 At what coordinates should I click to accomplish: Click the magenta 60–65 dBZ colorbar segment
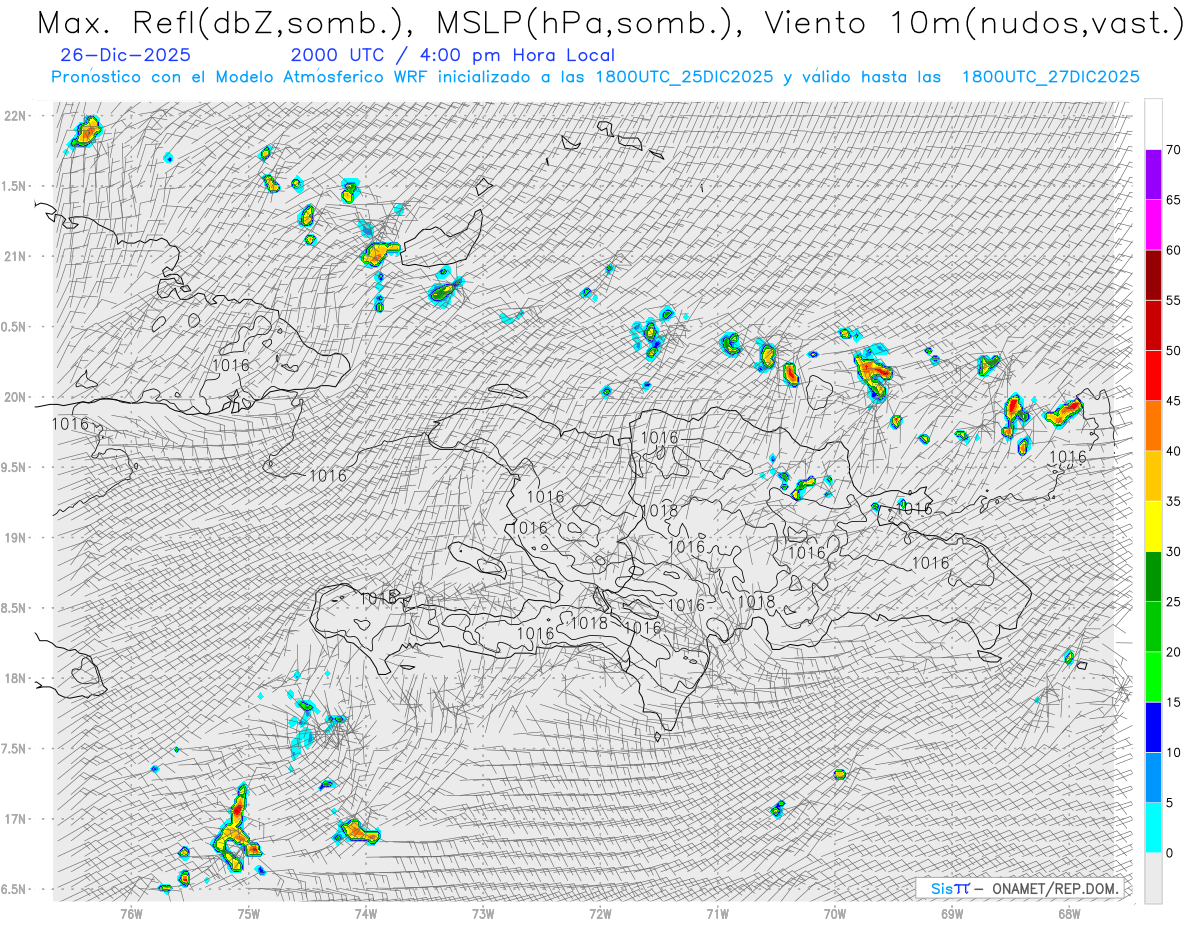coord(1153,225)
